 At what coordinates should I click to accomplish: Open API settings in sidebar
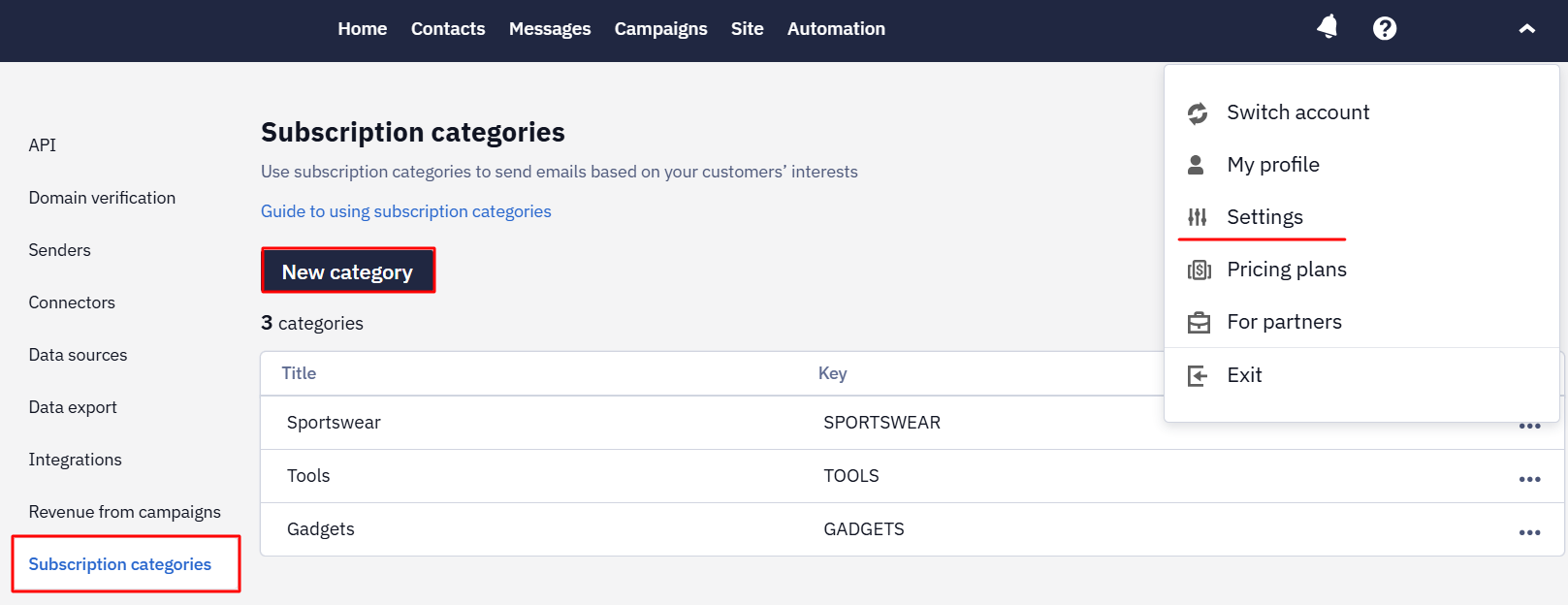(43, 145)
